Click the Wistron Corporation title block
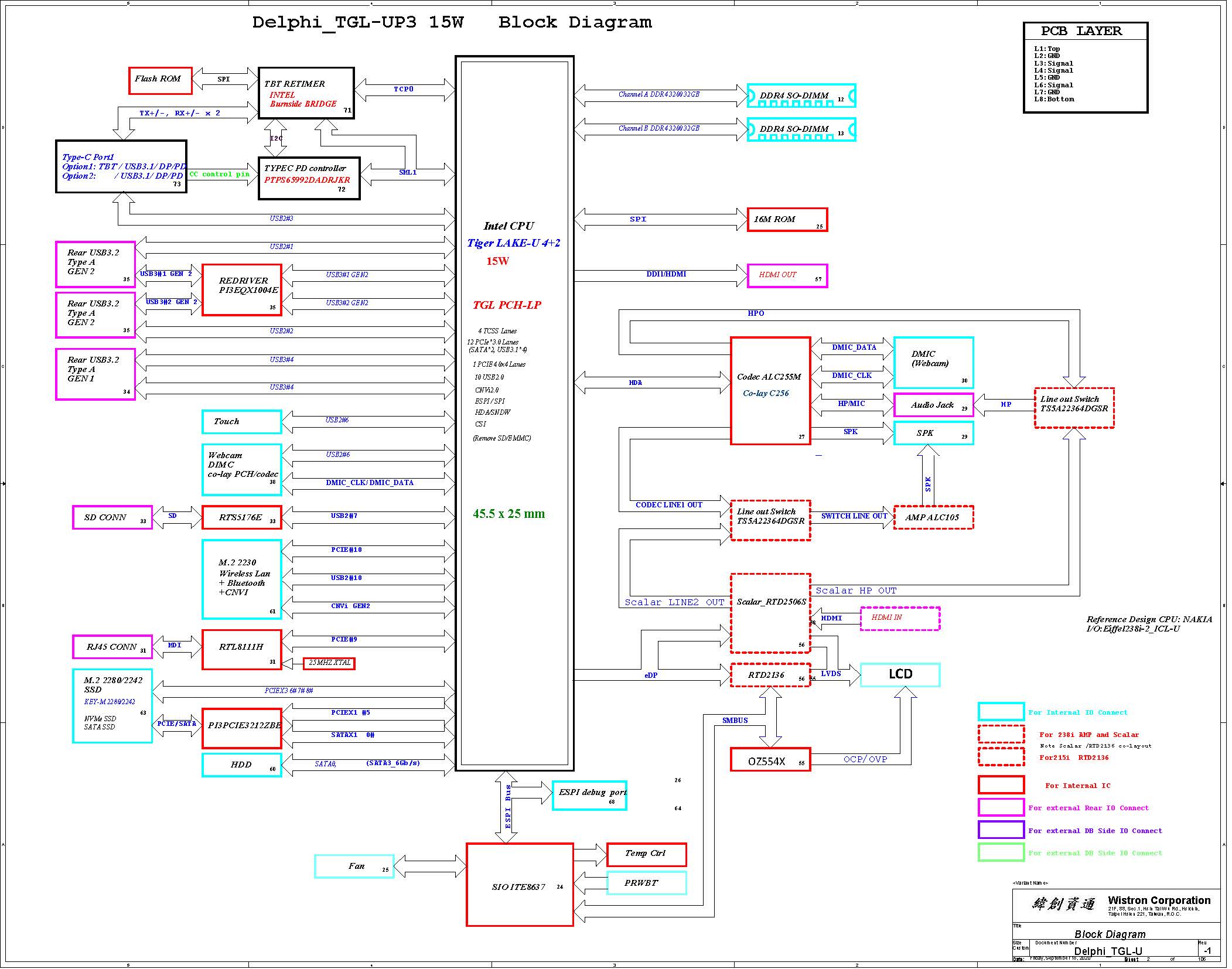This screenshot has width=1232, height=969. point(1117,906)
